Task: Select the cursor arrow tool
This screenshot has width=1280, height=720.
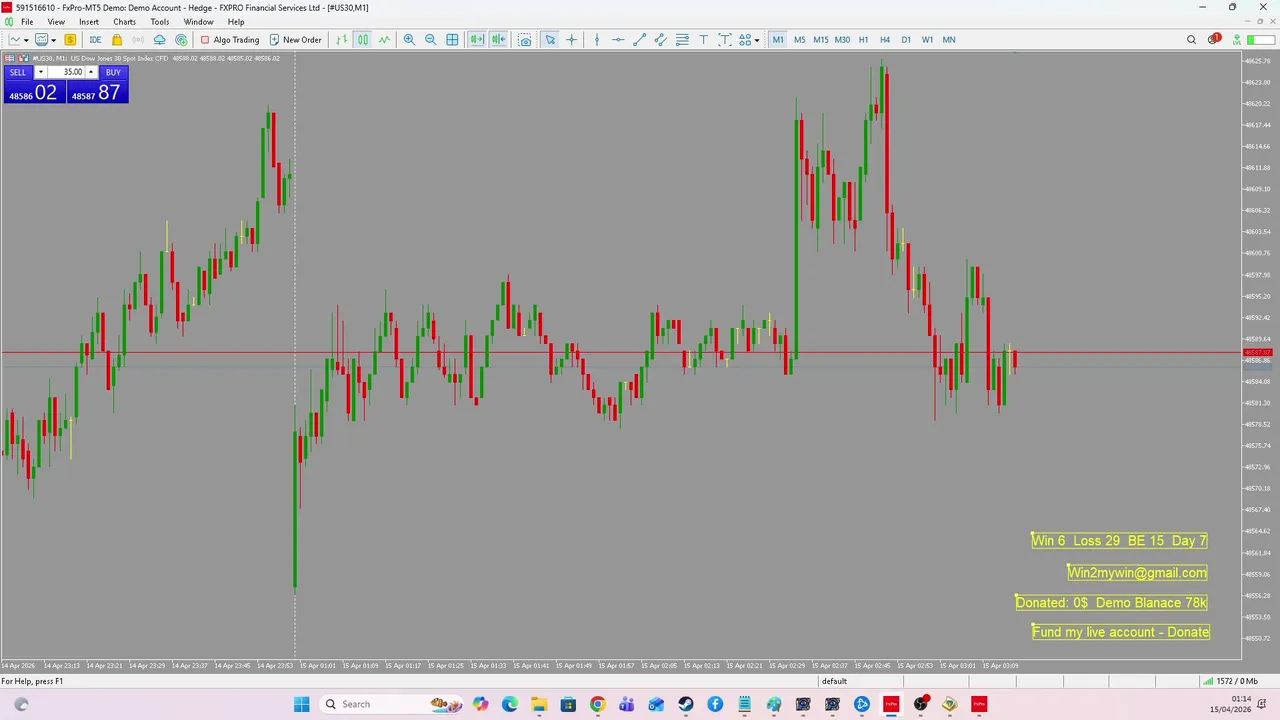Action: [x=550, y=40]
